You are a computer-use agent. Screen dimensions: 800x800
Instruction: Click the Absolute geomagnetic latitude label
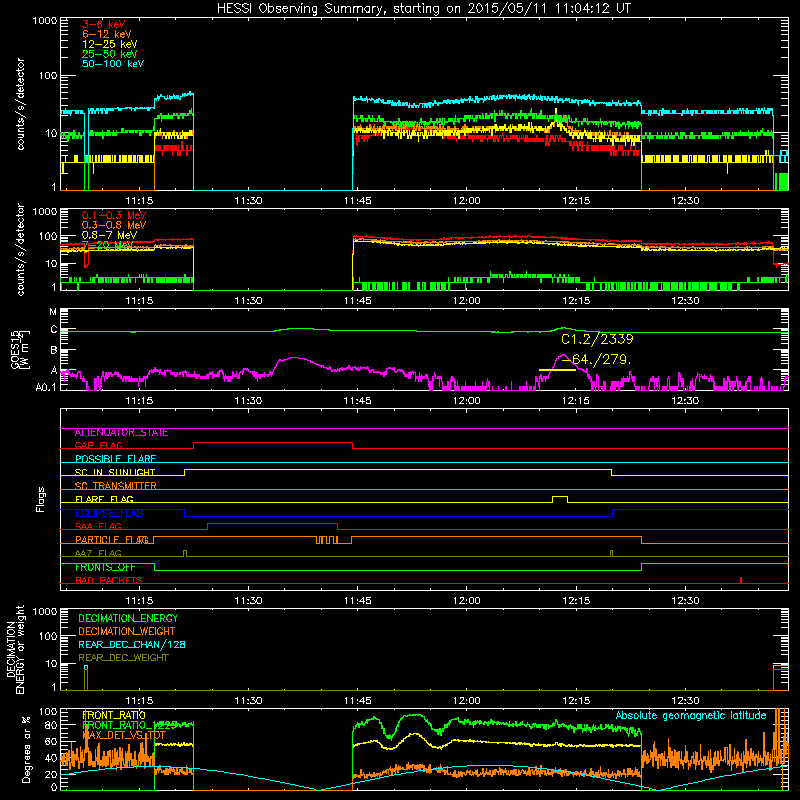(x=691, y=716)
